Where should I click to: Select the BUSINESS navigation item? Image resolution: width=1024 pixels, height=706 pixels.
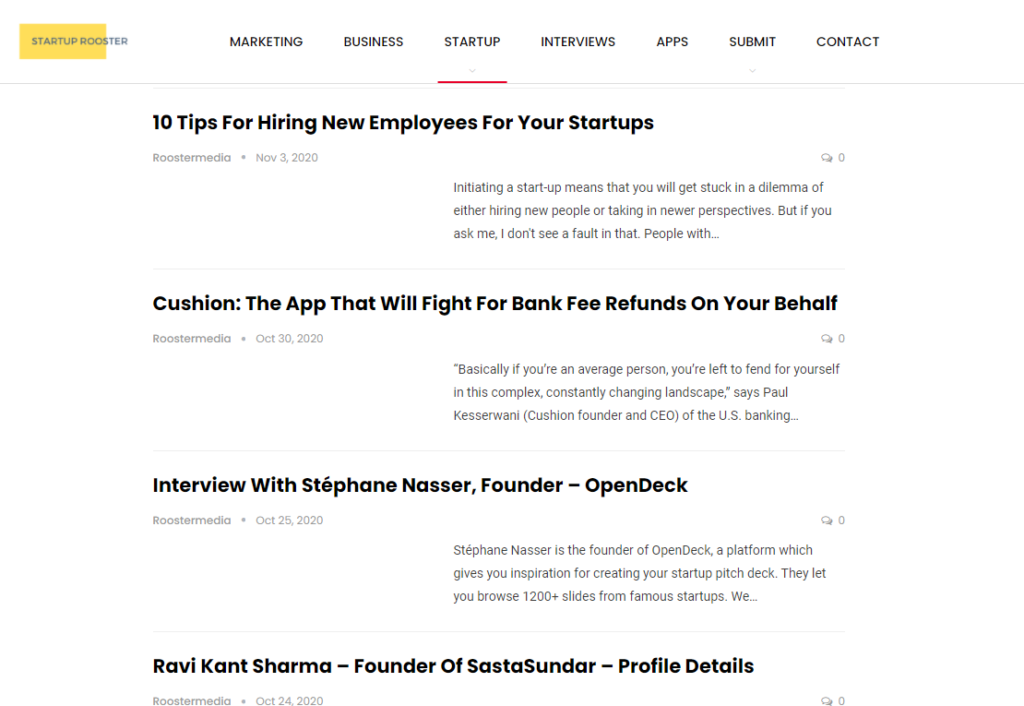pos(373,42)
